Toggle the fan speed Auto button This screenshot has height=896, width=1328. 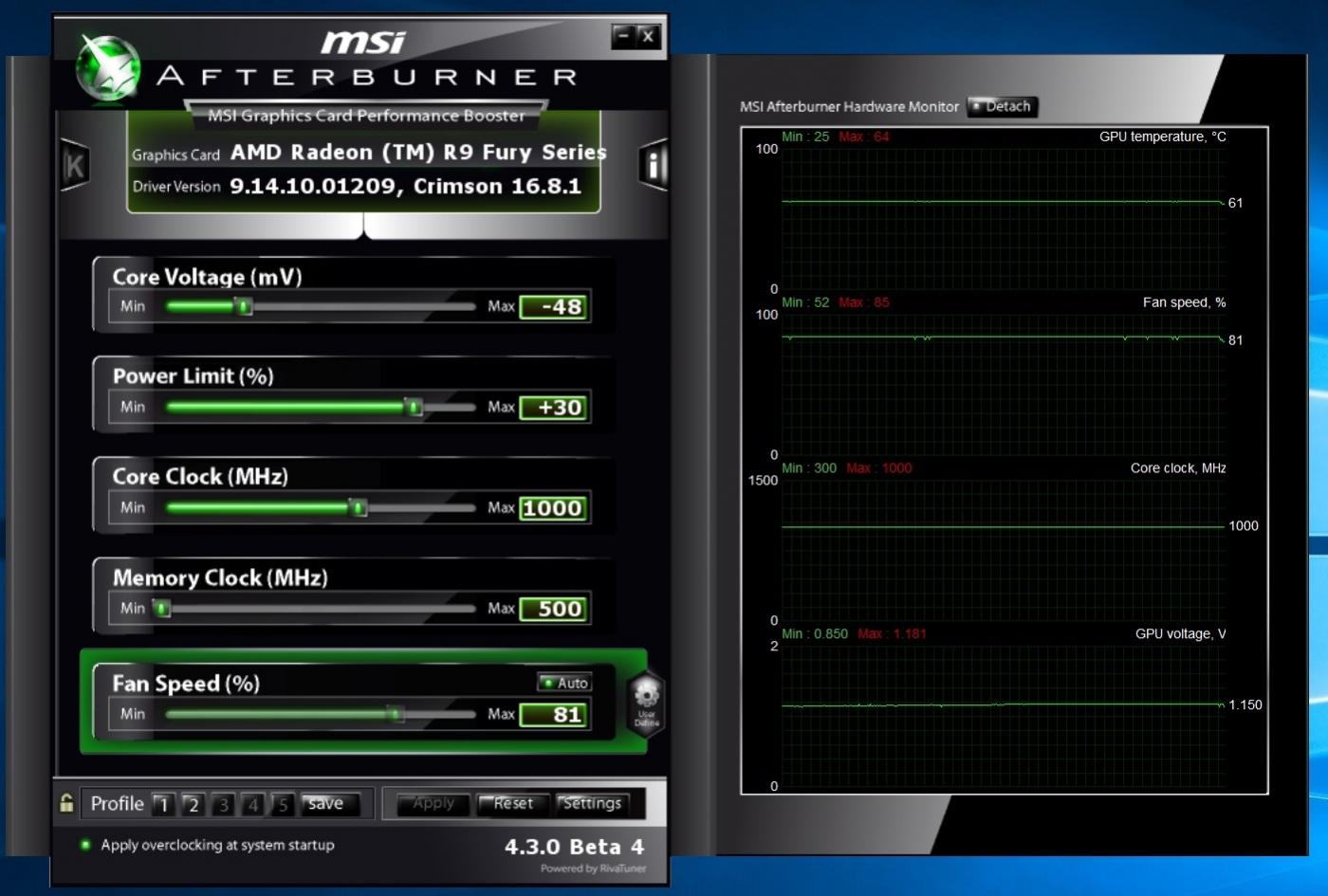coord(564,683)
